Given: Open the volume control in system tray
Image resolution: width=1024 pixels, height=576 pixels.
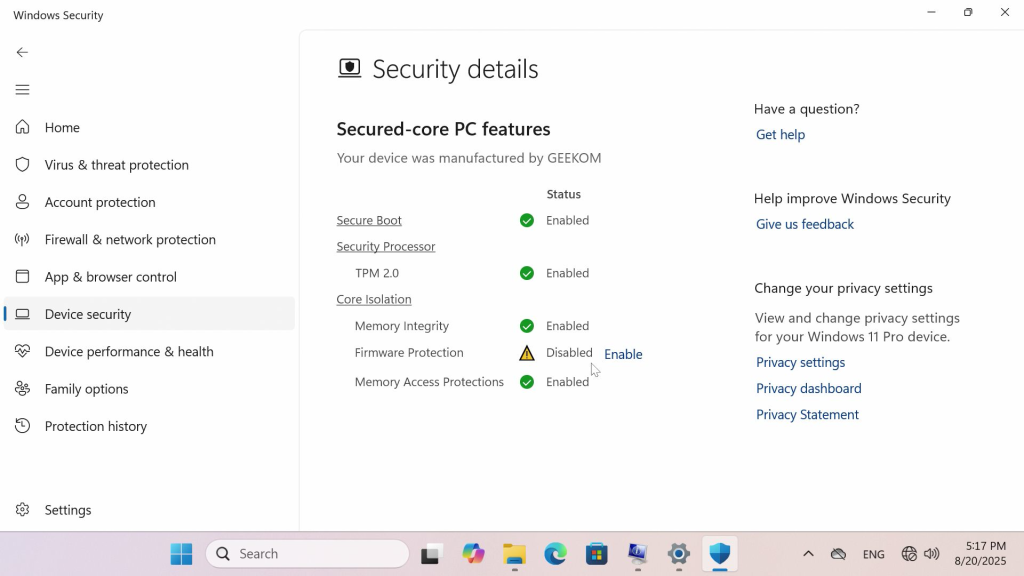Looking at the screenshot, I should (932, 554).
